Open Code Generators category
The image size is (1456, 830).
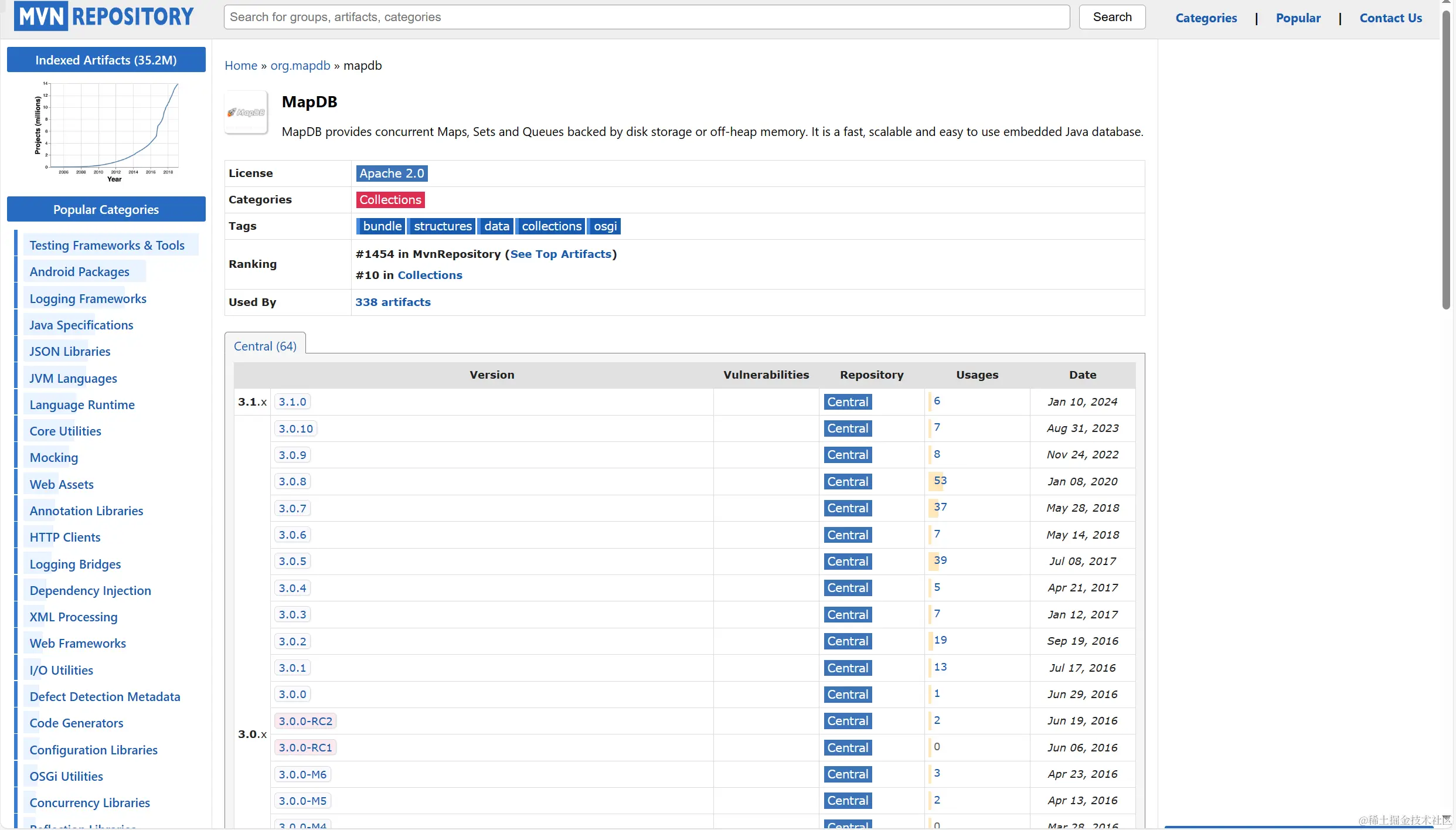coord(76,723)
